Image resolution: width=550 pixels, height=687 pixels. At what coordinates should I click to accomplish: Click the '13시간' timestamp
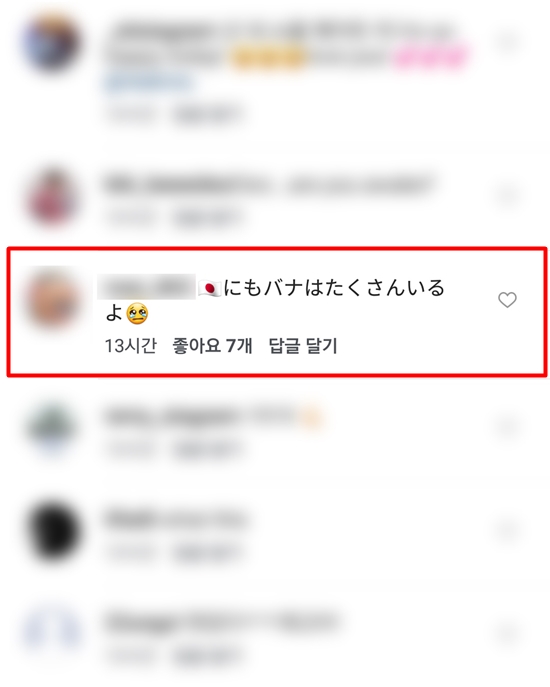(x=130, y=346)
